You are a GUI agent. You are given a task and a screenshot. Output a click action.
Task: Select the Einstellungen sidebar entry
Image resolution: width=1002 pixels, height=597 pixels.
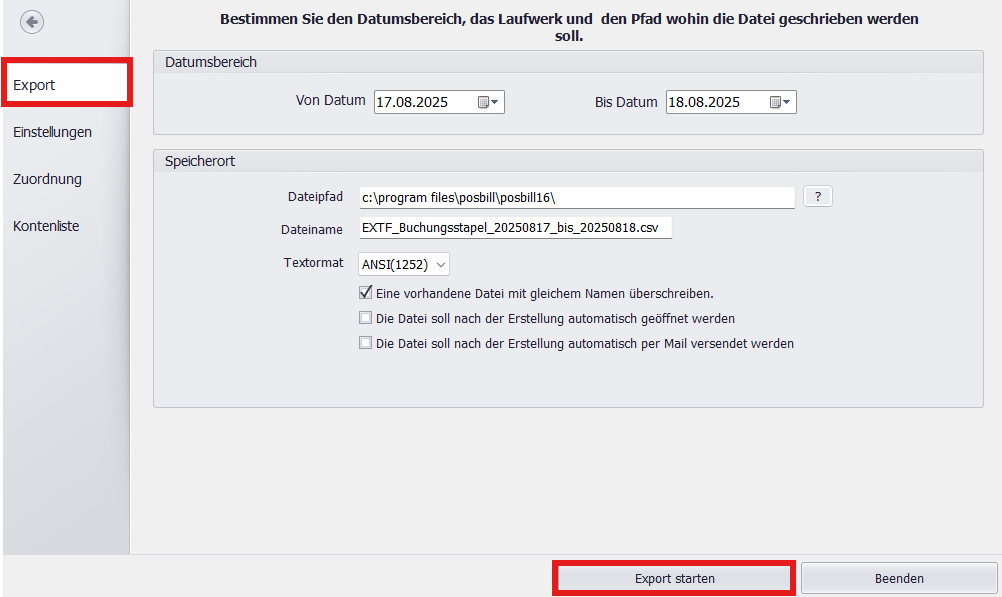[52, 131]
